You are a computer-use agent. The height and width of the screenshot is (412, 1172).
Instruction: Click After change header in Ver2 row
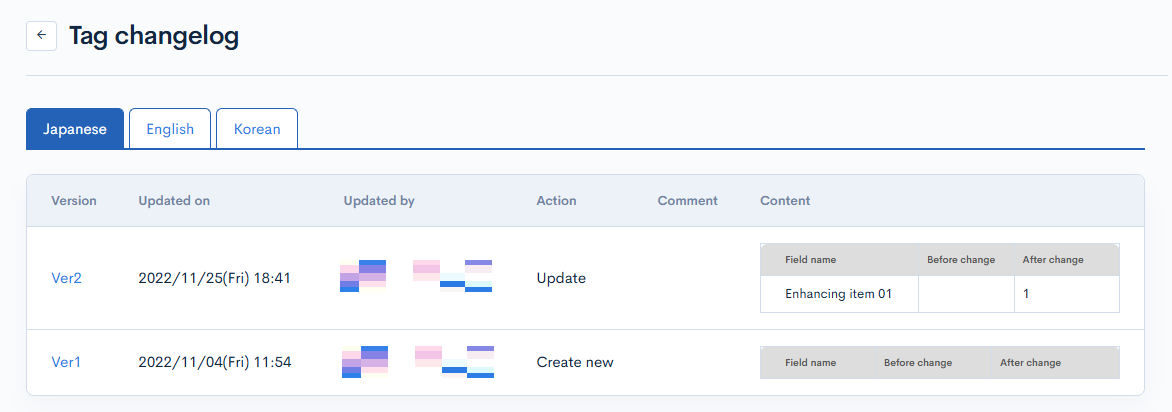tap(1052, 259)
